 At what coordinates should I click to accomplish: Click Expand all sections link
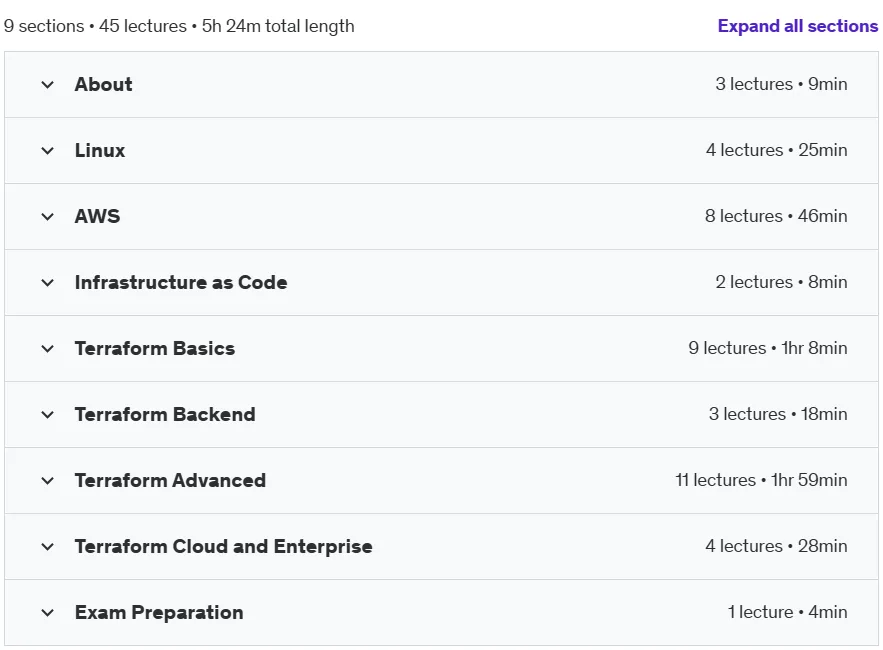(x=797, y=26)
